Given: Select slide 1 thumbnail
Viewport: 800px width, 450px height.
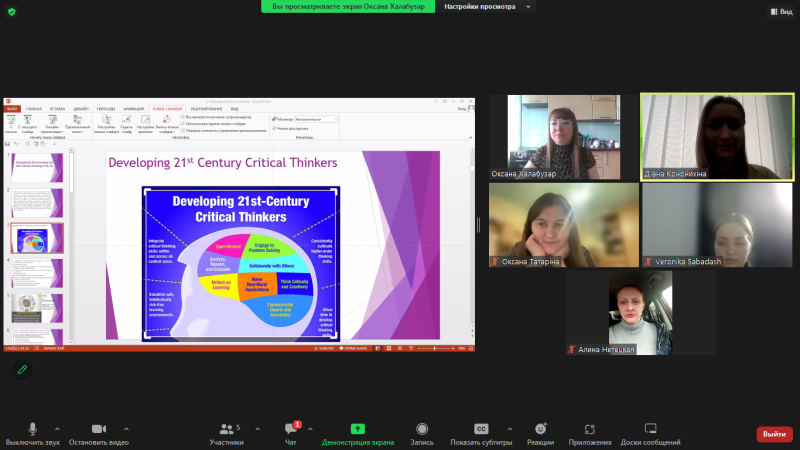Looking at the screenshot, I should (37, 168).
